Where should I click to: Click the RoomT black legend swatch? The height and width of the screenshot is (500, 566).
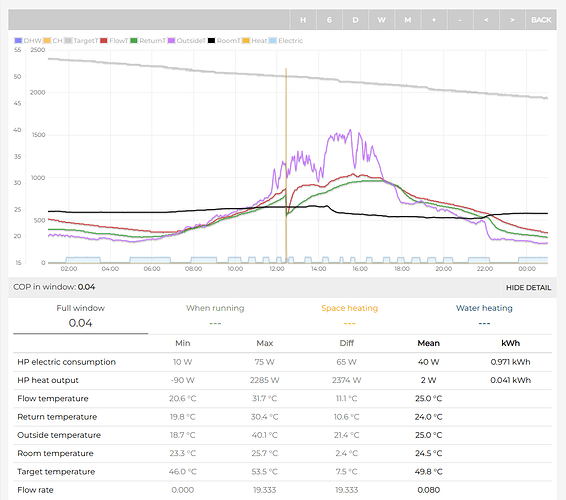click(x=211, y=41)
